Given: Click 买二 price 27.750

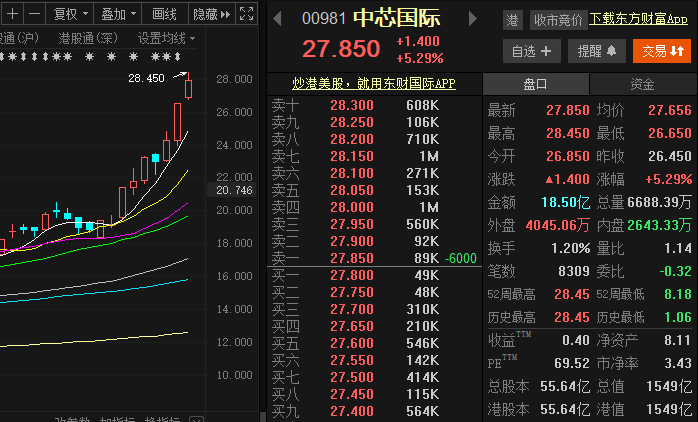Looking at the screenshot, I should click(x=352, y=292).
